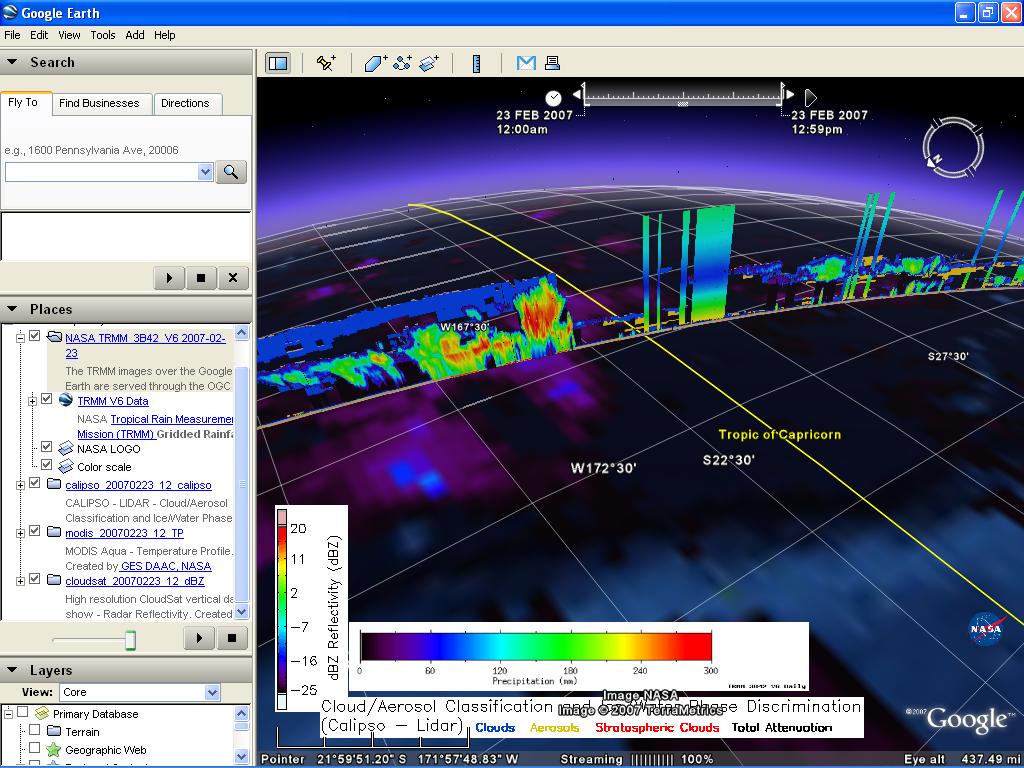Open the ruler measuring tool
1024x768 pixels.
point(477,63)
